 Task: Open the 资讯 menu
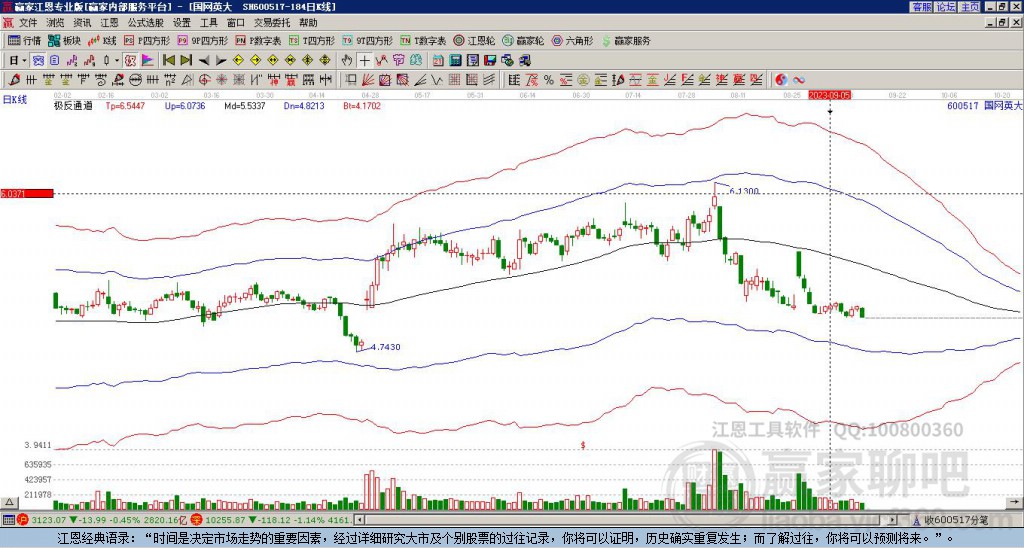[82, 23]
